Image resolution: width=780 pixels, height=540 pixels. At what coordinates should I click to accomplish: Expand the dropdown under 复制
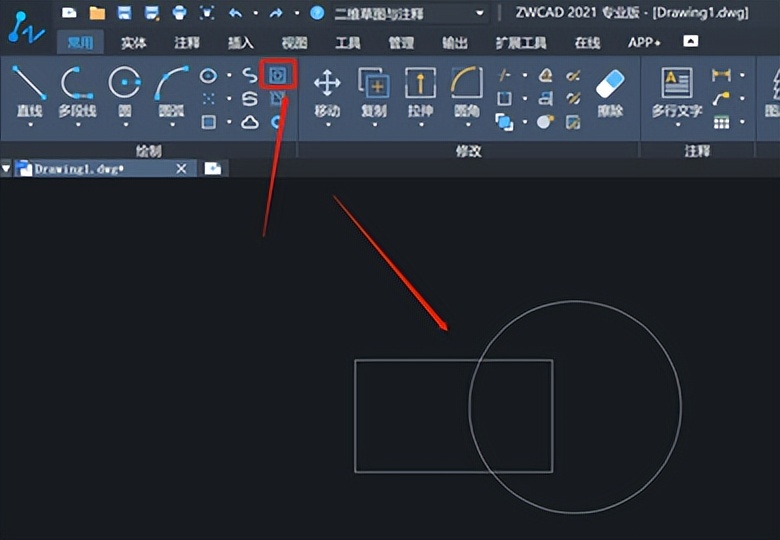pos(375,125)
